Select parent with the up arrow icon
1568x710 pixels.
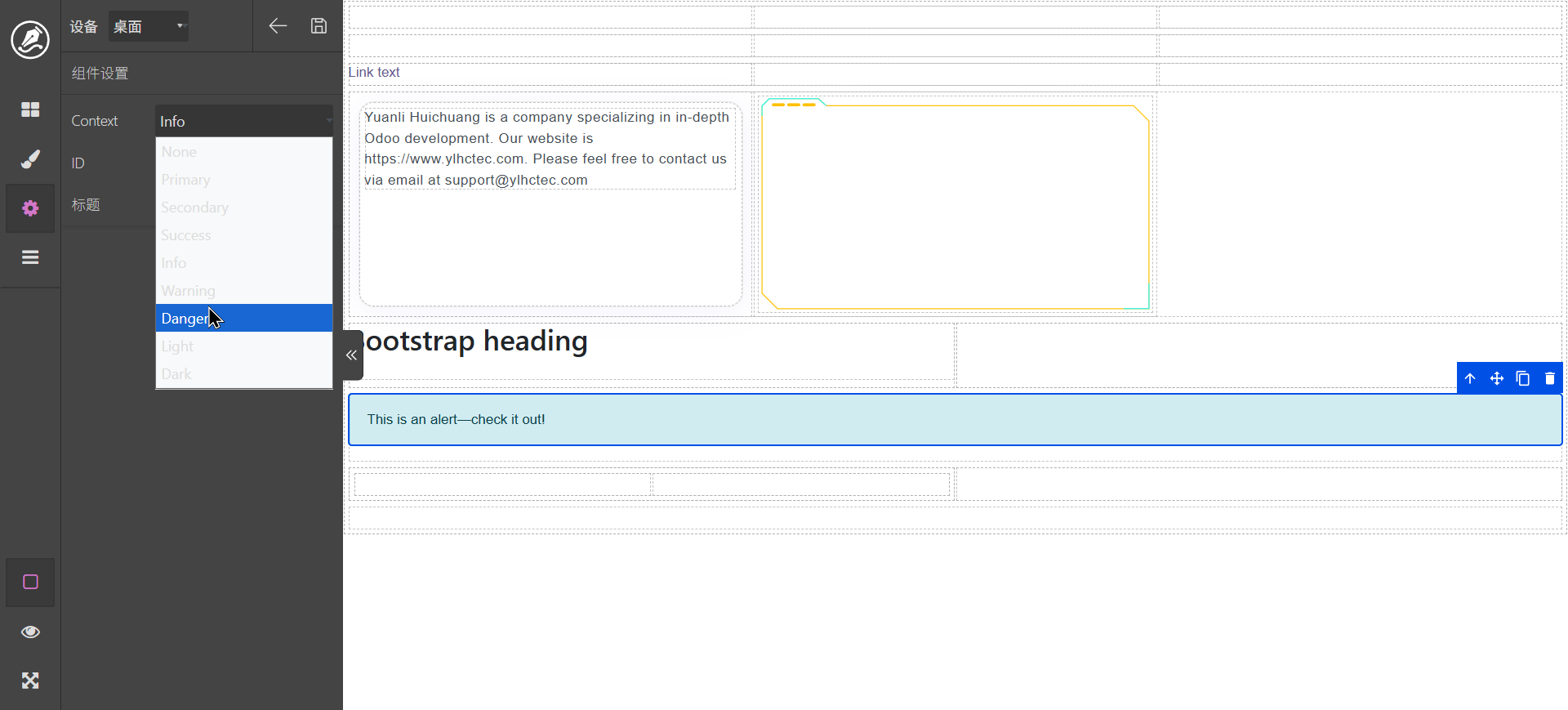tap(1470, 378)
